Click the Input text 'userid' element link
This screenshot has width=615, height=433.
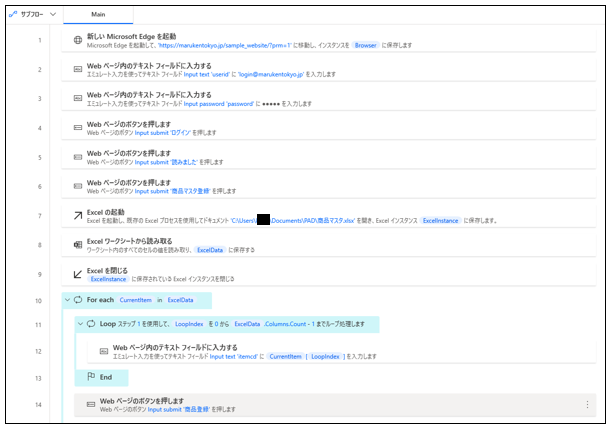[x=207, y=75]
